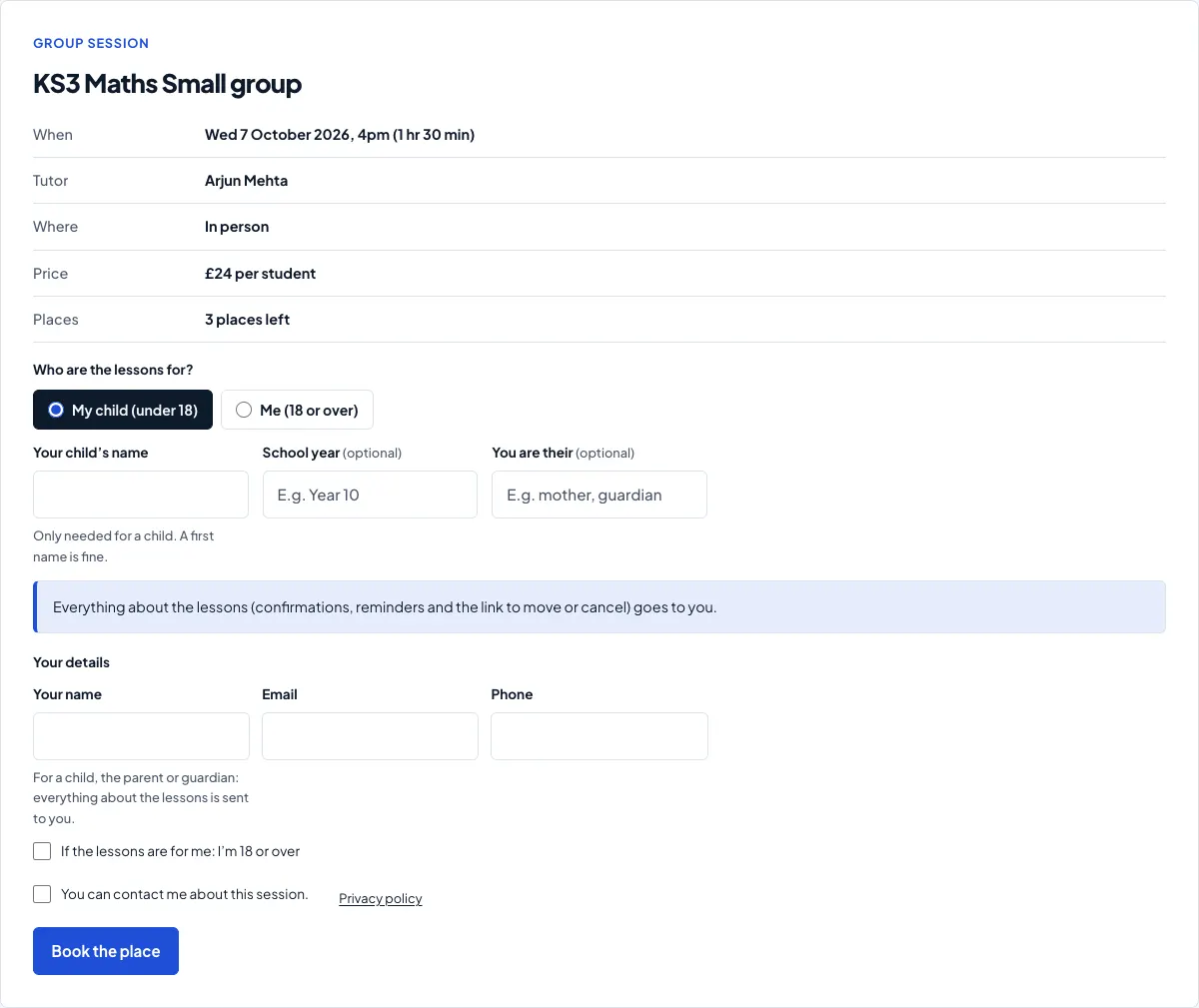Click the "In person" location value

pyautogui.click(x=237, y=227)
